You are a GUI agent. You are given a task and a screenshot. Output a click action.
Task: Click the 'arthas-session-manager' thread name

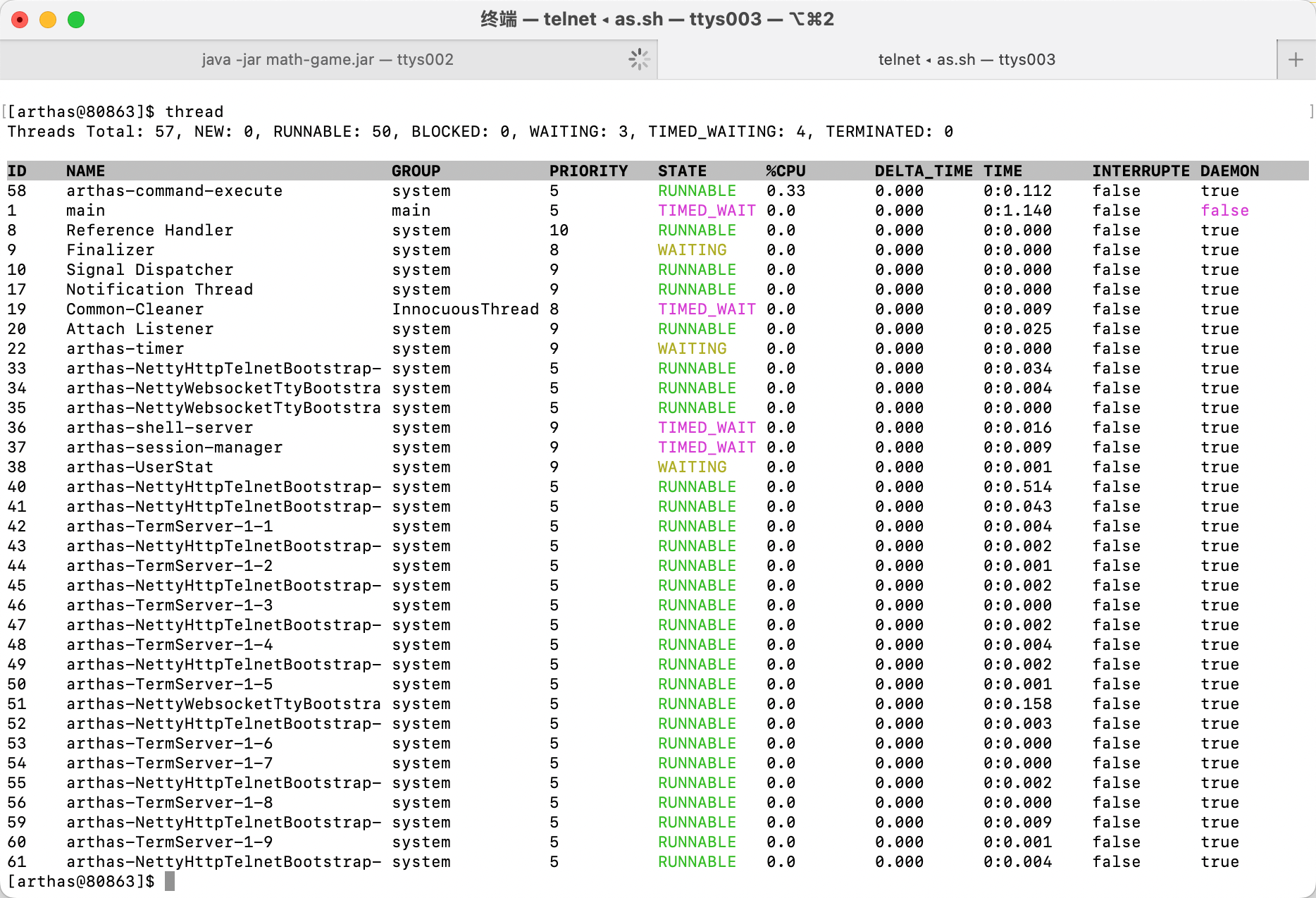pos(174,447)
